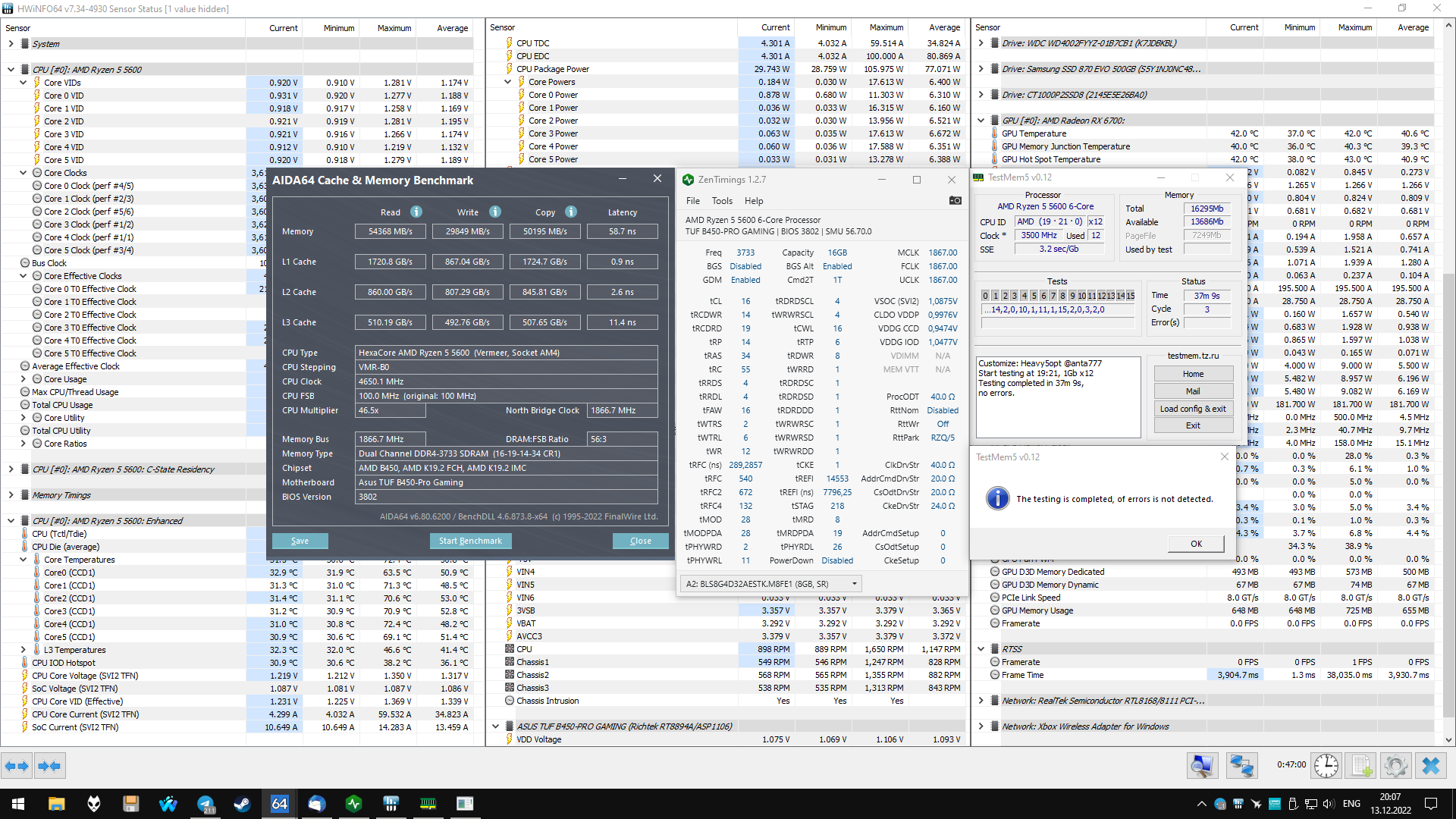Click the collapse-columns arrows icon bottom left
Viewport: 1456px width, 819px height.
[49, 766]
